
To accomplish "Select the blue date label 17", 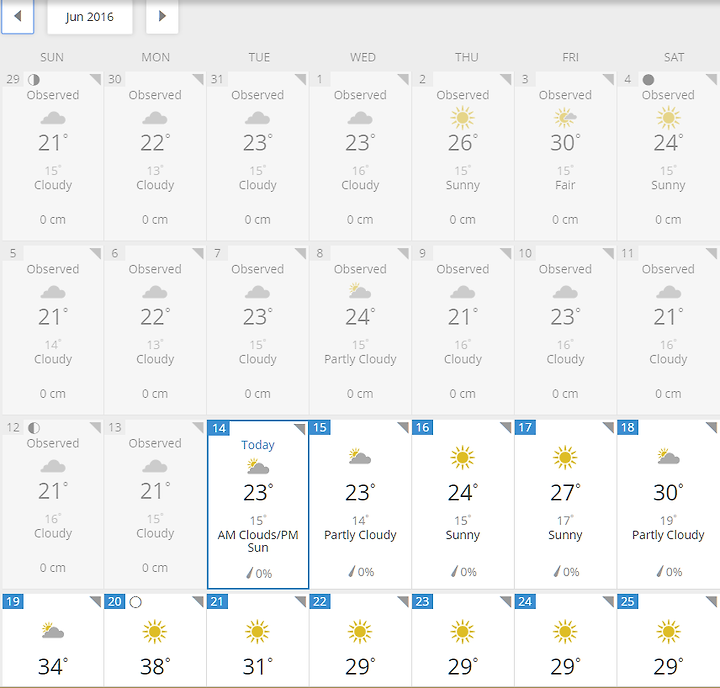I will coord(525,427).
